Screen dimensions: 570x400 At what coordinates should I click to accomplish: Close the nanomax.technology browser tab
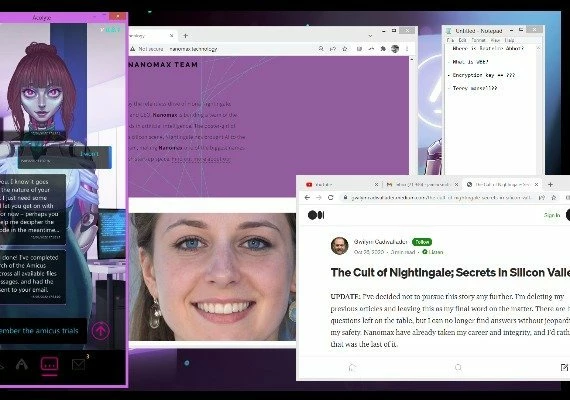tap(172, 36)
